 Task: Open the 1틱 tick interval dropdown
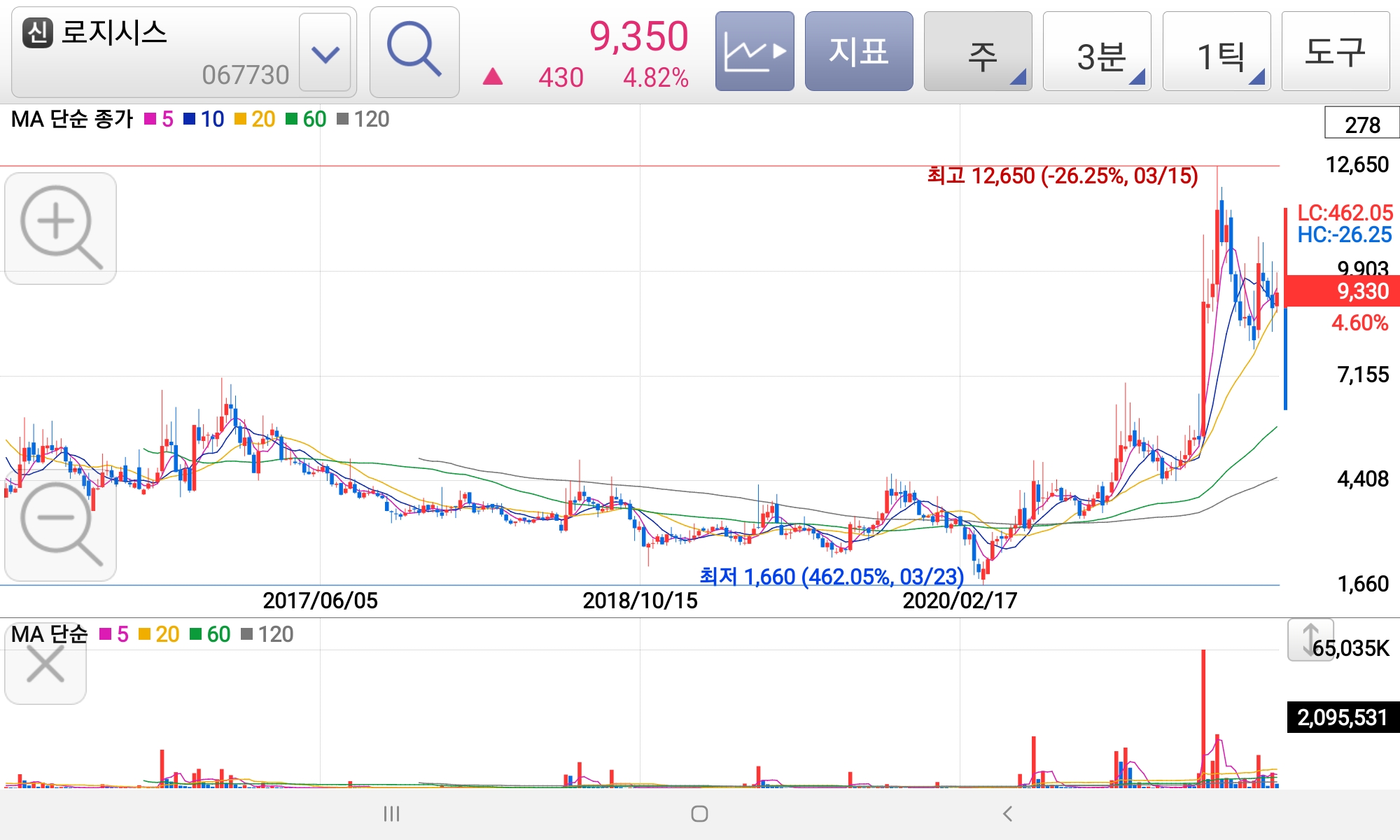[x=1217, y=52]
